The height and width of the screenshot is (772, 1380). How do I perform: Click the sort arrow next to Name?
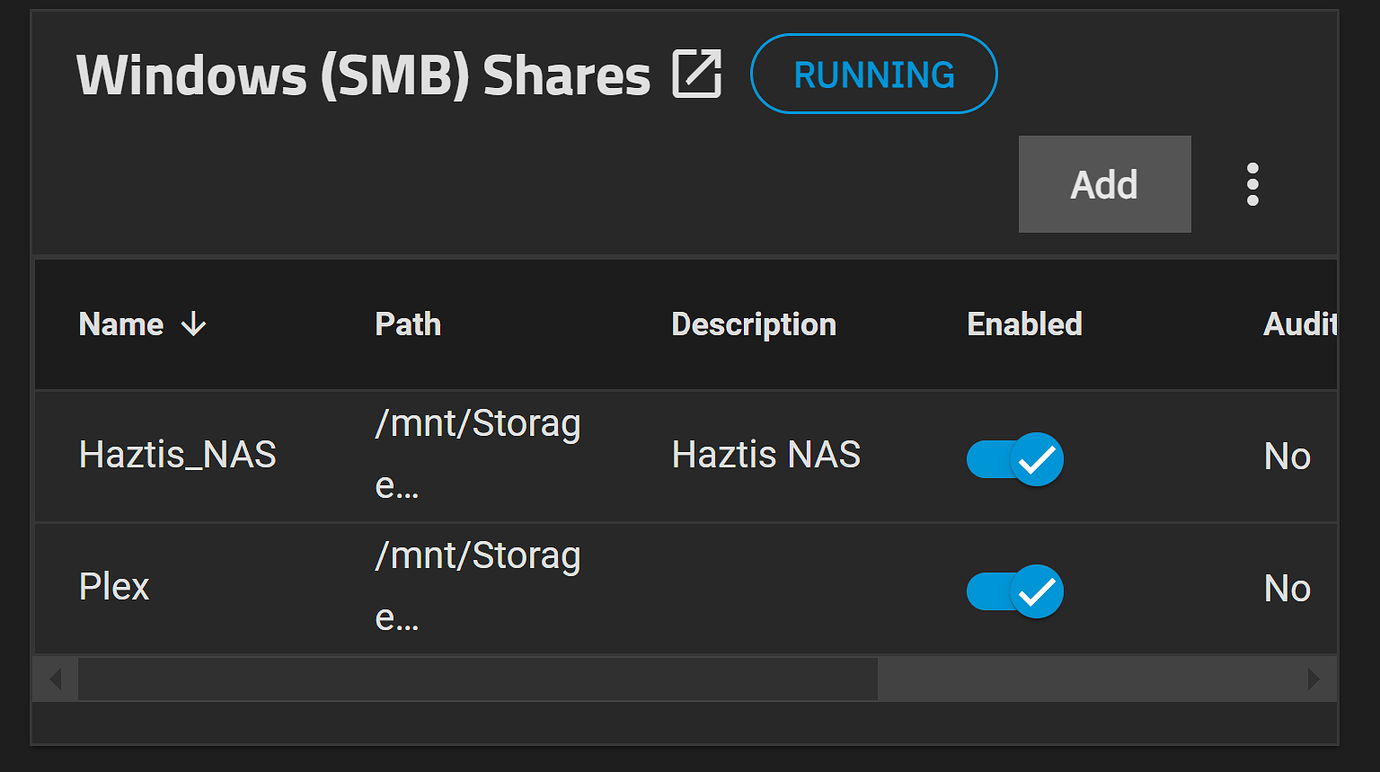pos(194,324)
